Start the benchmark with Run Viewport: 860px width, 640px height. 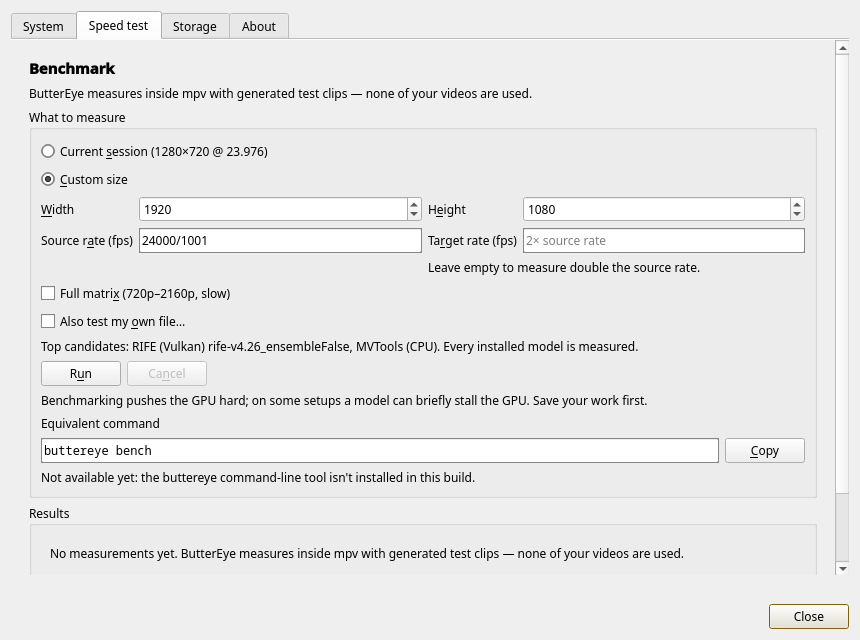tap(81, 373)
